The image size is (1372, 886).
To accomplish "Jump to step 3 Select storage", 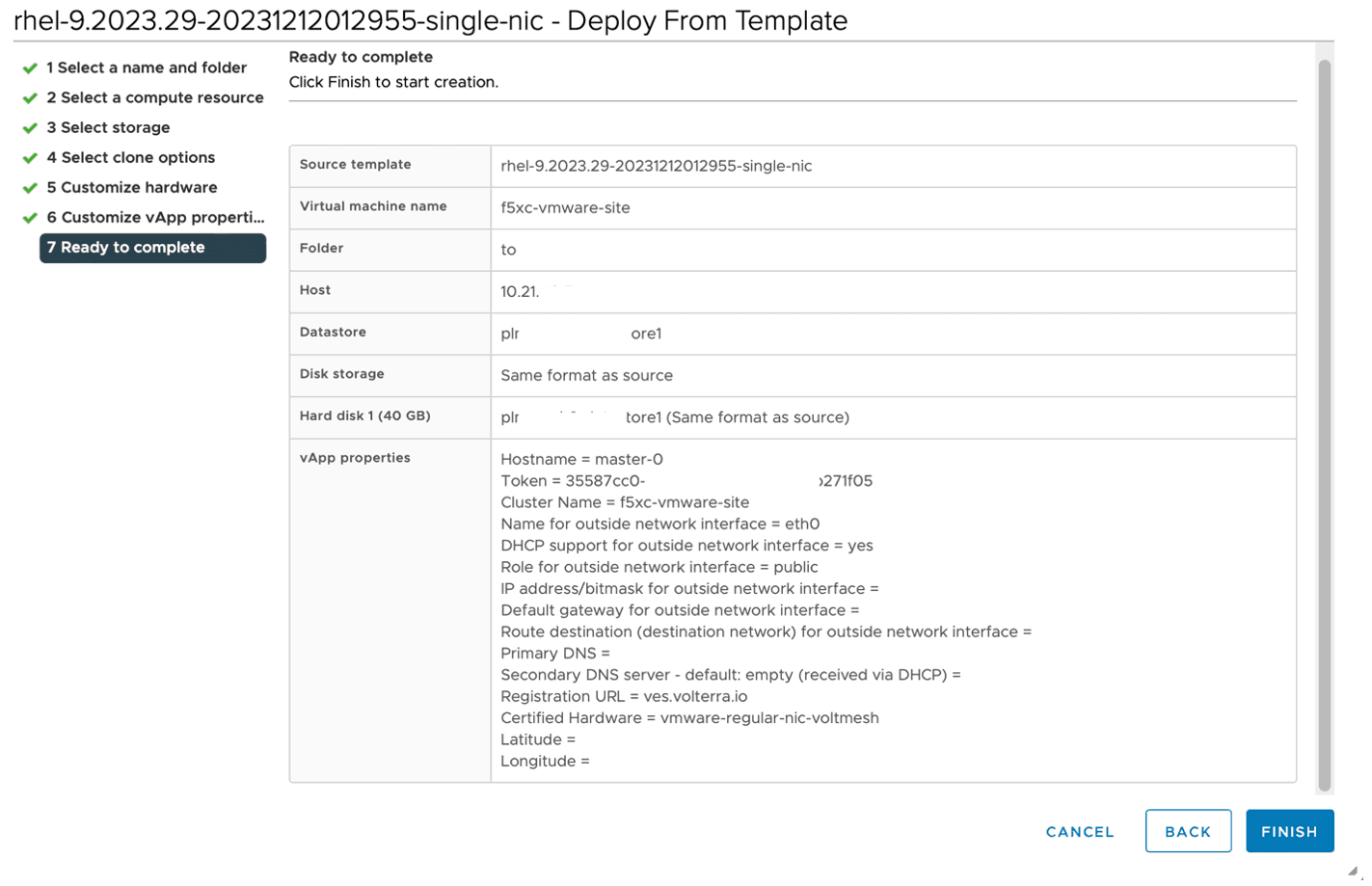I will (x=108, y=127).
